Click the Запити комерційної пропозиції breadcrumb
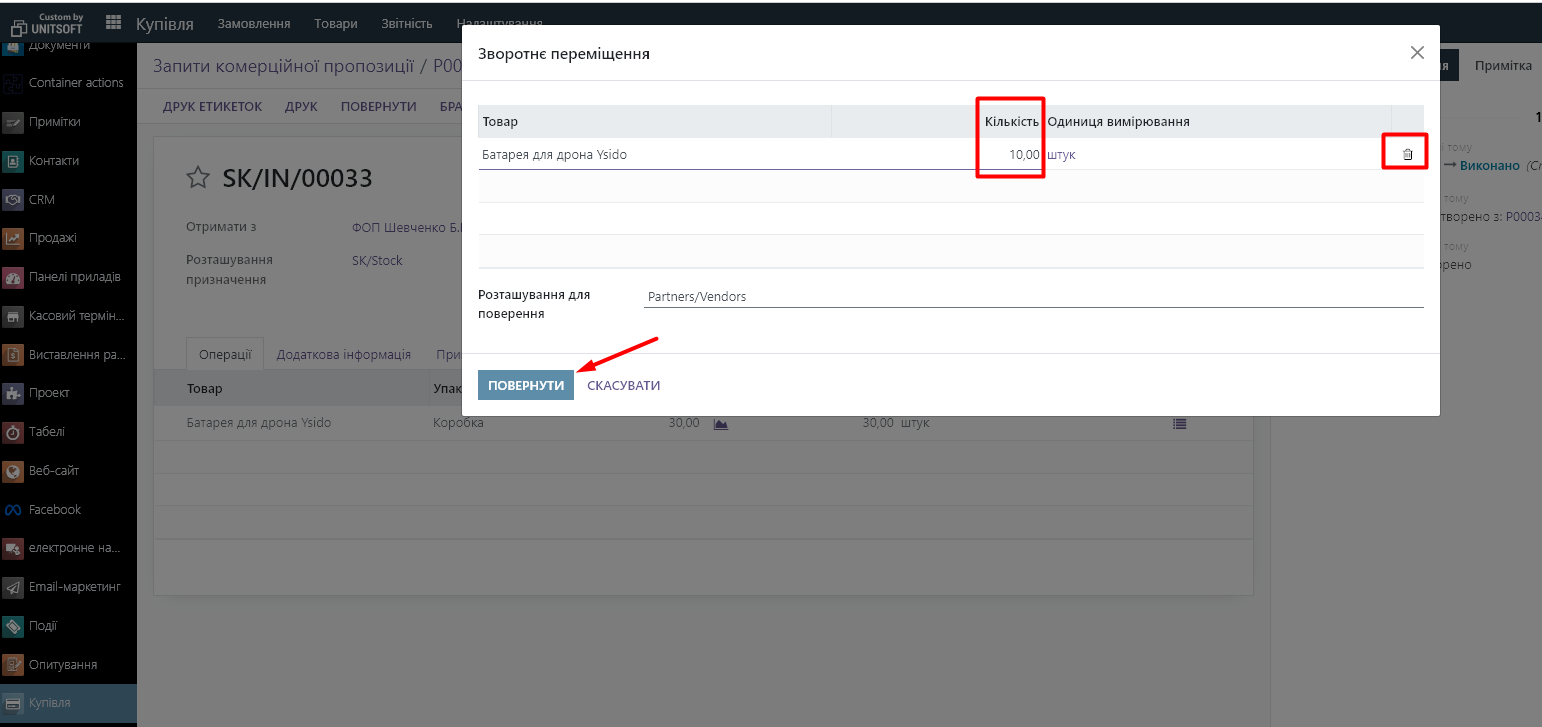Image resolution: width=1542 pixels, height=727 pixels. click(283, 66)
